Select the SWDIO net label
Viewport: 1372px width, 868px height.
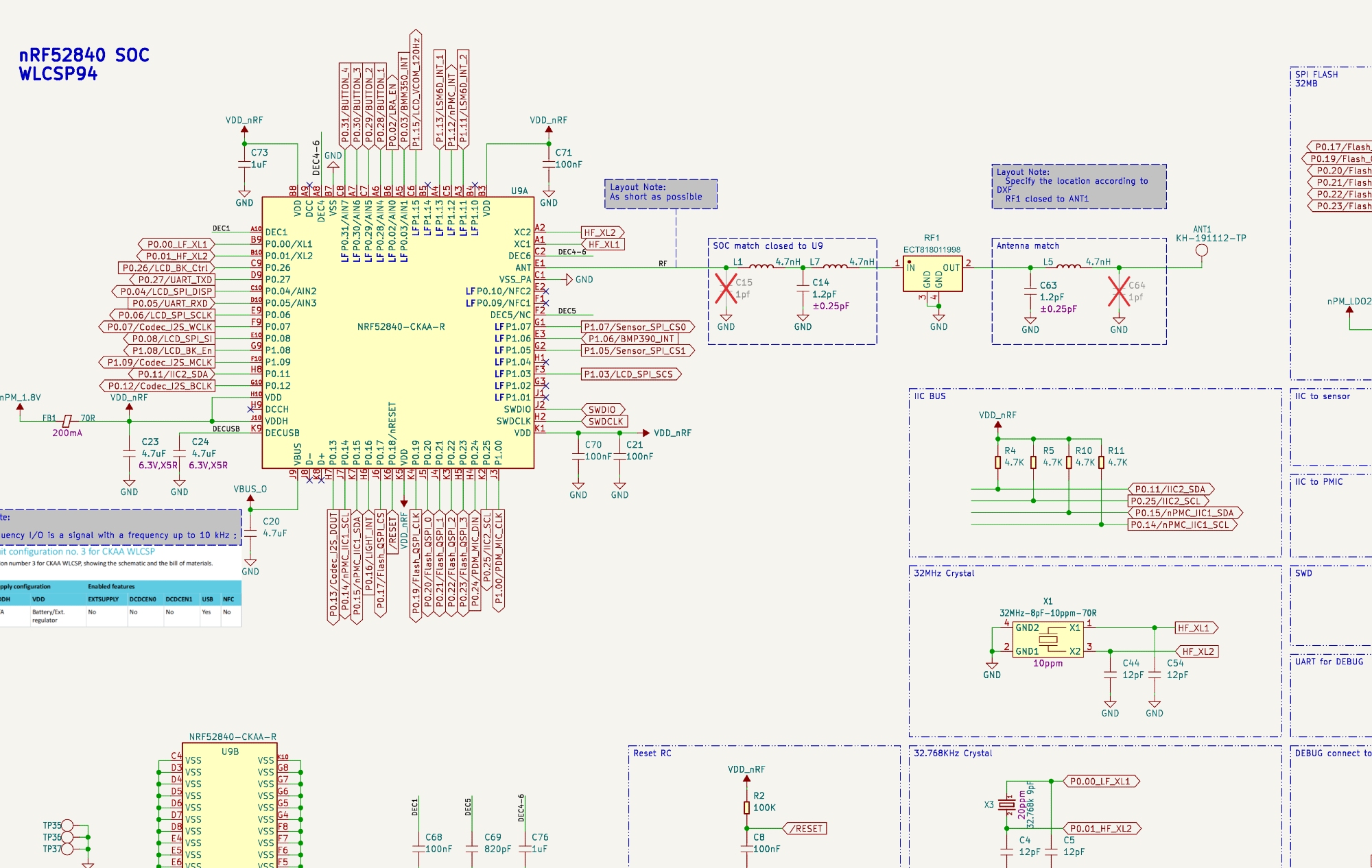pos(602,409)
